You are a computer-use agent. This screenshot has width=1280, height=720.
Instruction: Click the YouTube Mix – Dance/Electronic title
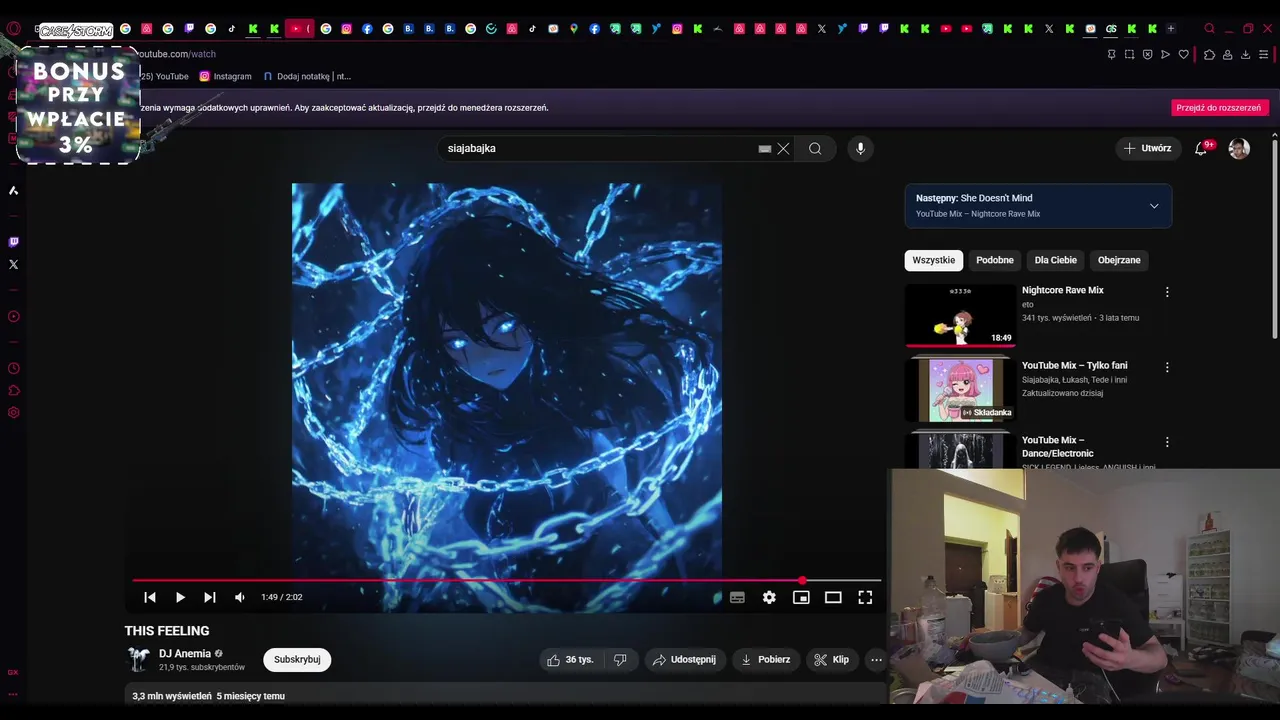pos(1057,447)
